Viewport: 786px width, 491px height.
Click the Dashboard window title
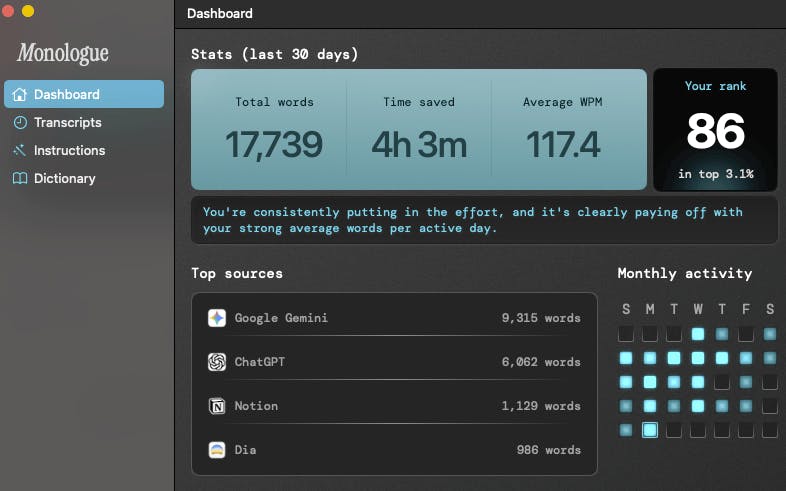click(x=220, y=14)
